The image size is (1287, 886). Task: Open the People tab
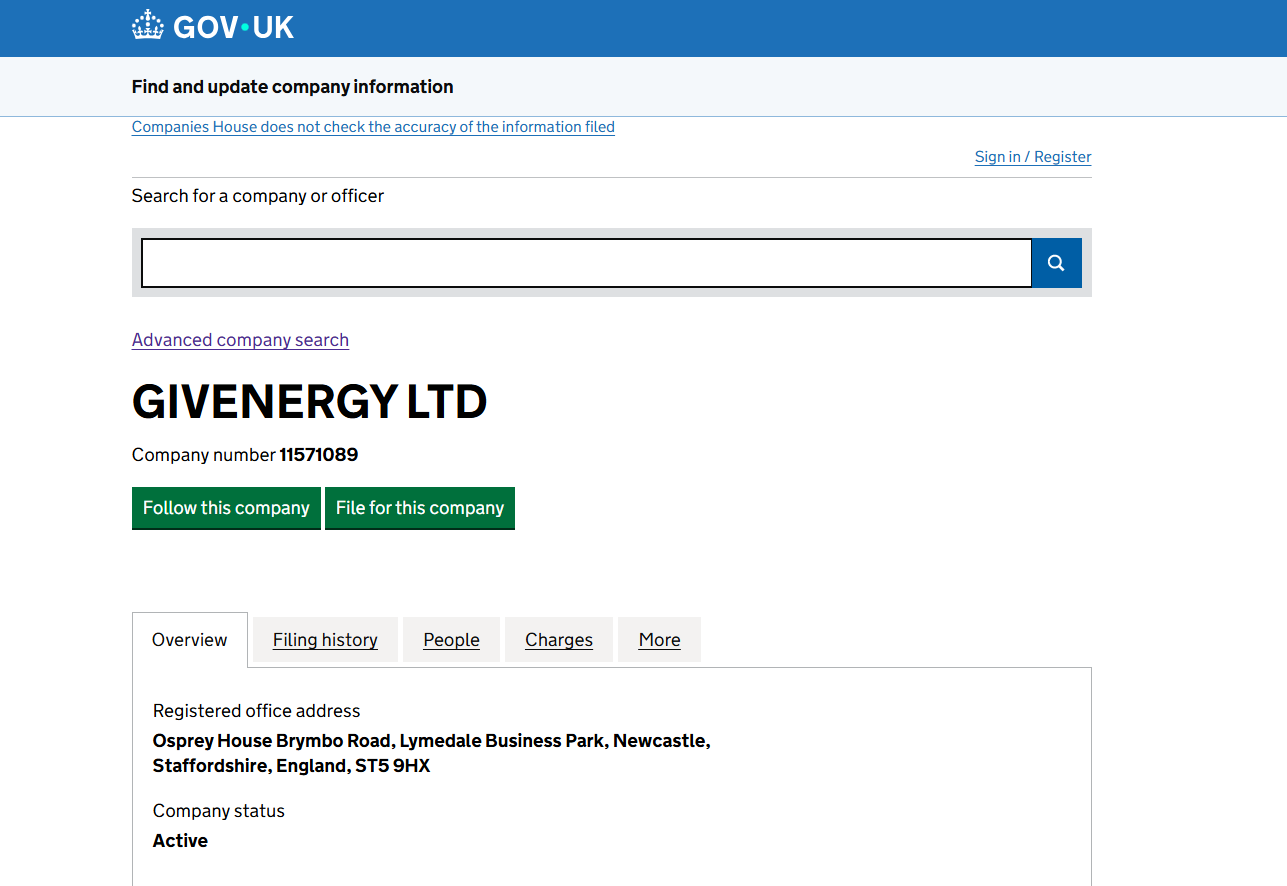(x=451, y=640)
